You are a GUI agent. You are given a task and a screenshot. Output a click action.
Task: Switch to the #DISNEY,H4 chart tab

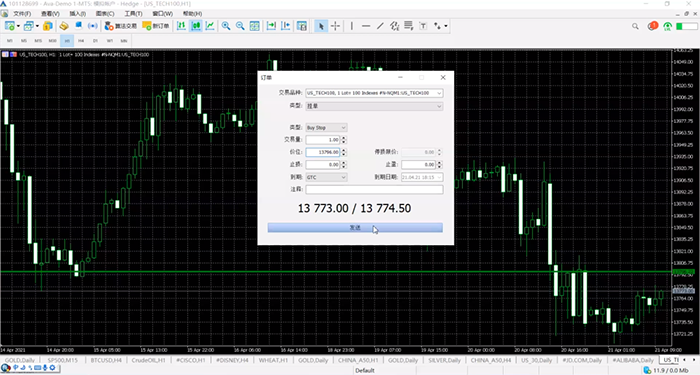[232, 360]
